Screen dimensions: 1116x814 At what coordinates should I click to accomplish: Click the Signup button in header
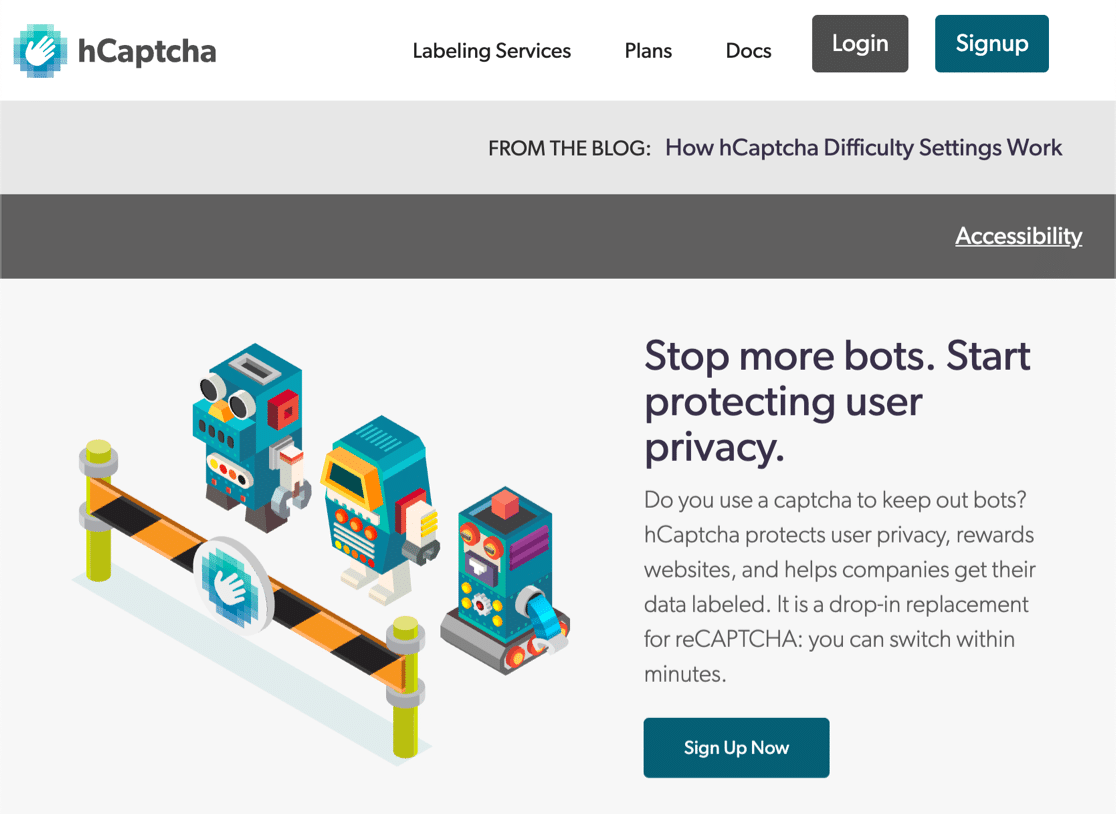click(991, 43)
